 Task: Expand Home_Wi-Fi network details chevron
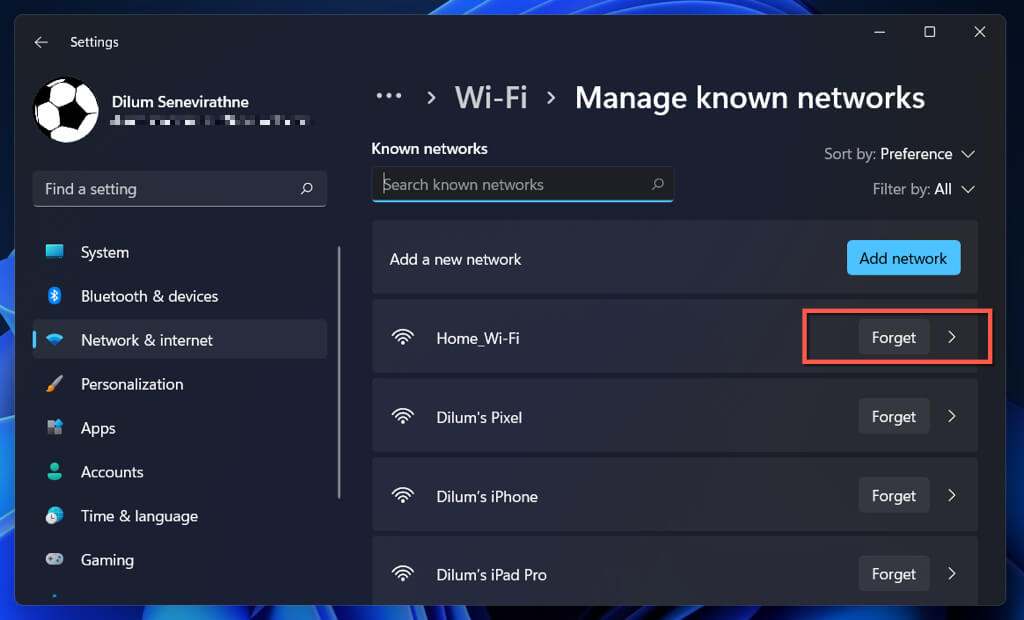pos(952,338)
